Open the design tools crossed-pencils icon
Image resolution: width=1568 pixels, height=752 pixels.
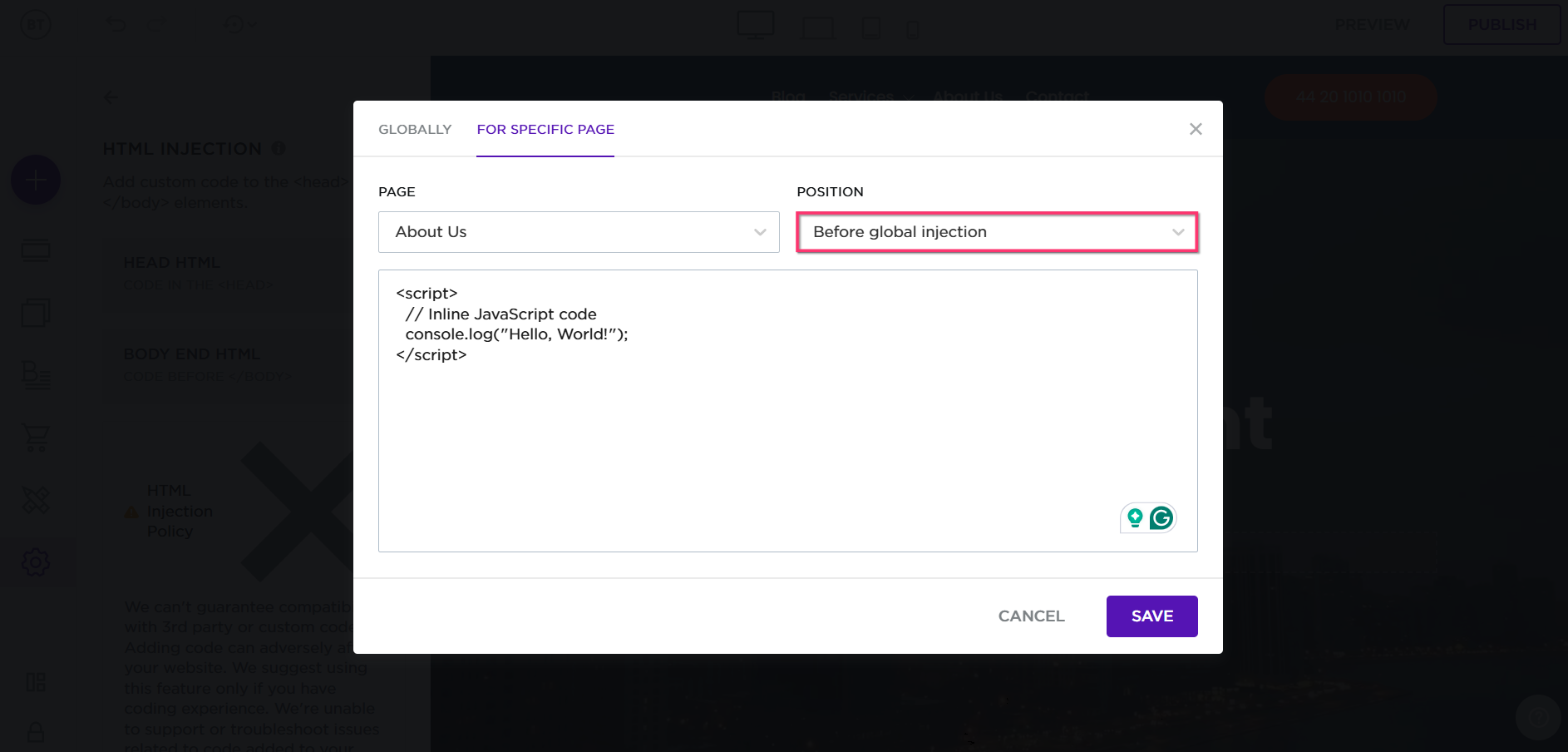pos(36,500)
